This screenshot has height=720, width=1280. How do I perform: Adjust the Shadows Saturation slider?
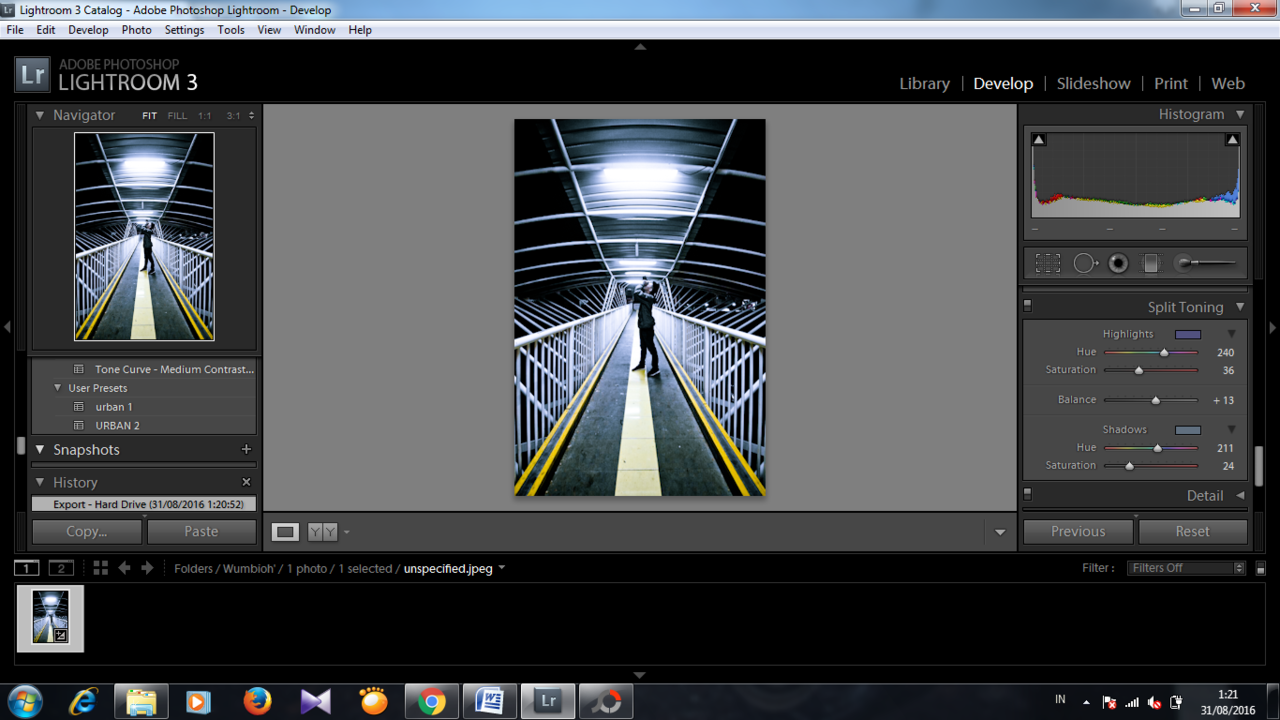pyautogui.click(x=1130, y=466)
